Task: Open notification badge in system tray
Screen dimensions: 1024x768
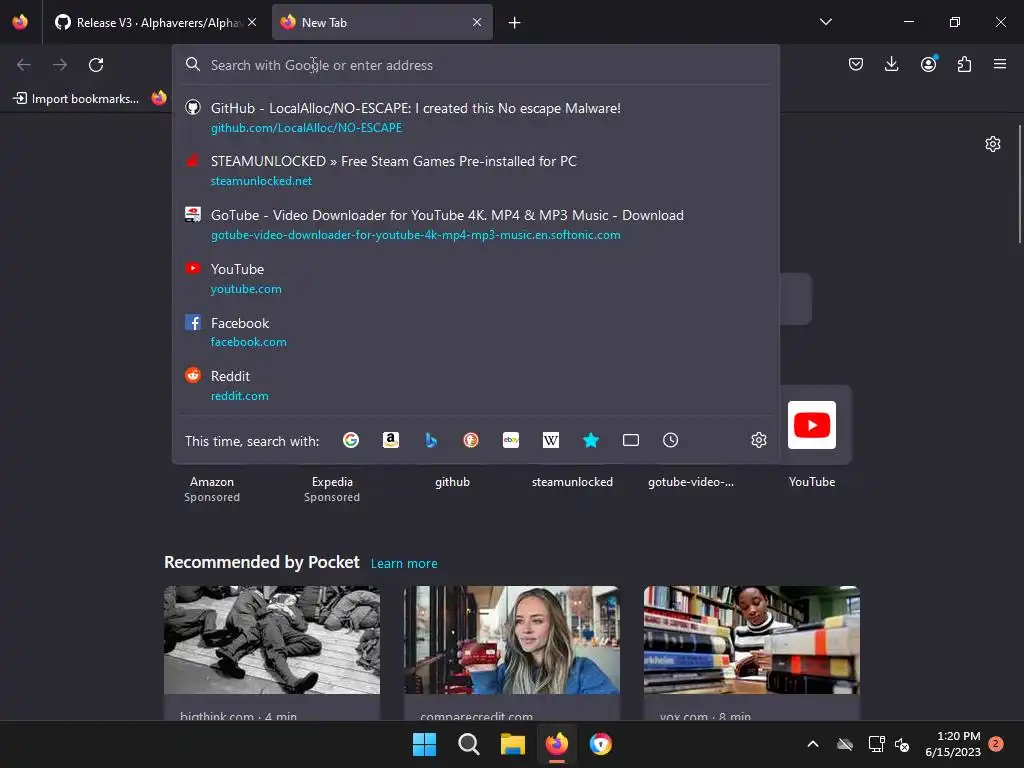Action: point(996,744)
